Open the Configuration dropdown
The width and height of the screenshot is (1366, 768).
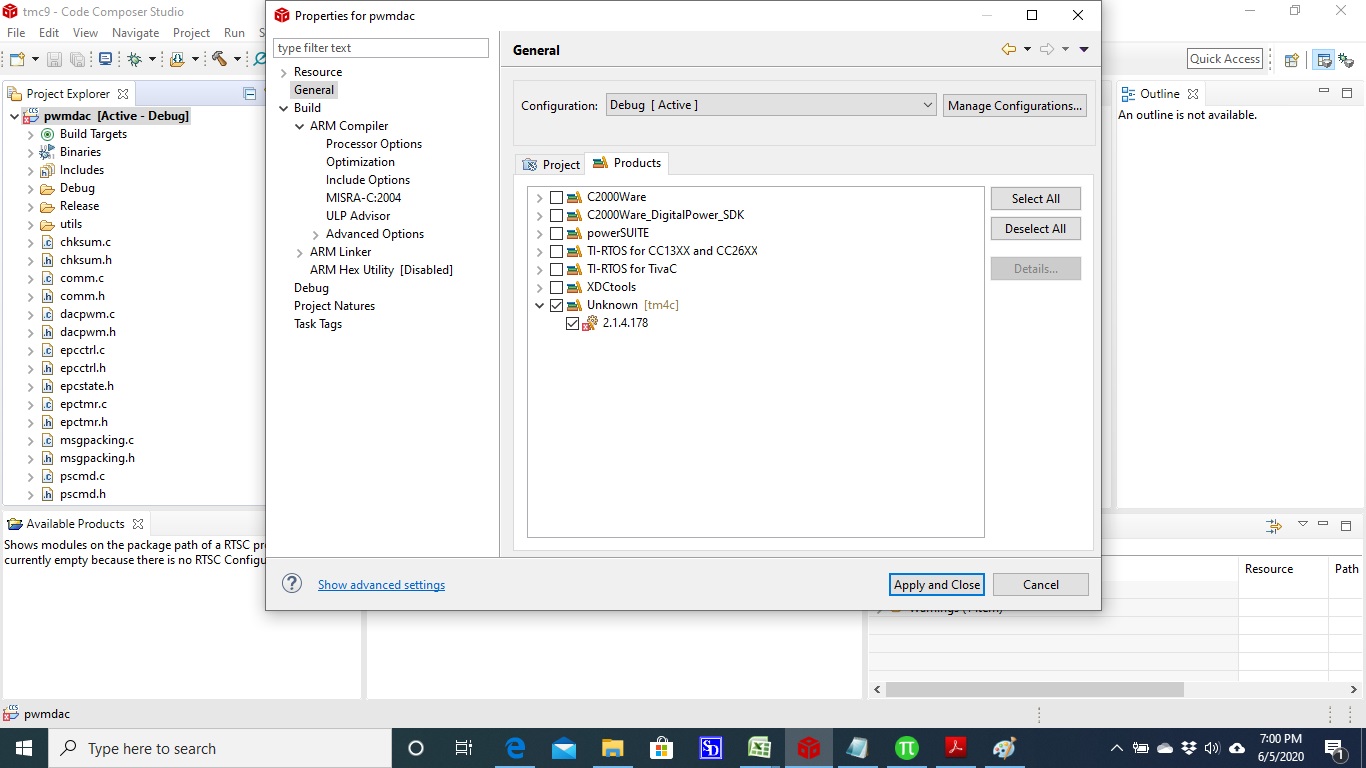click(x=771, y=105)
